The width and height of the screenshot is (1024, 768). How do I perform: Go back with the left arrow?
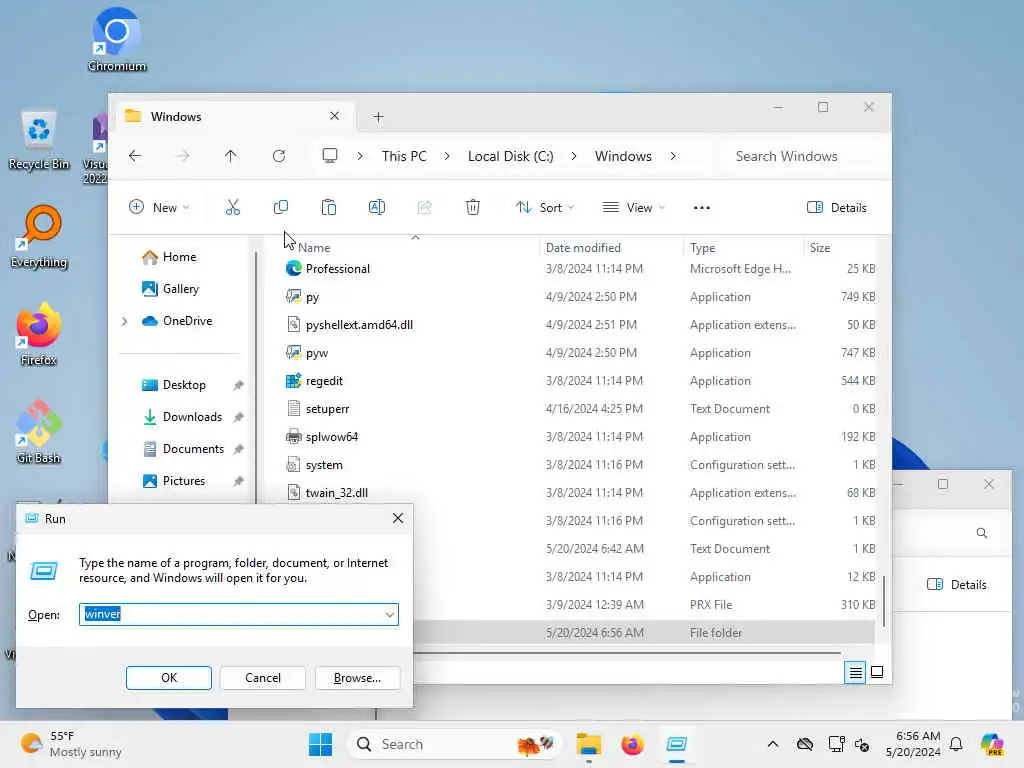coord(135,156)
